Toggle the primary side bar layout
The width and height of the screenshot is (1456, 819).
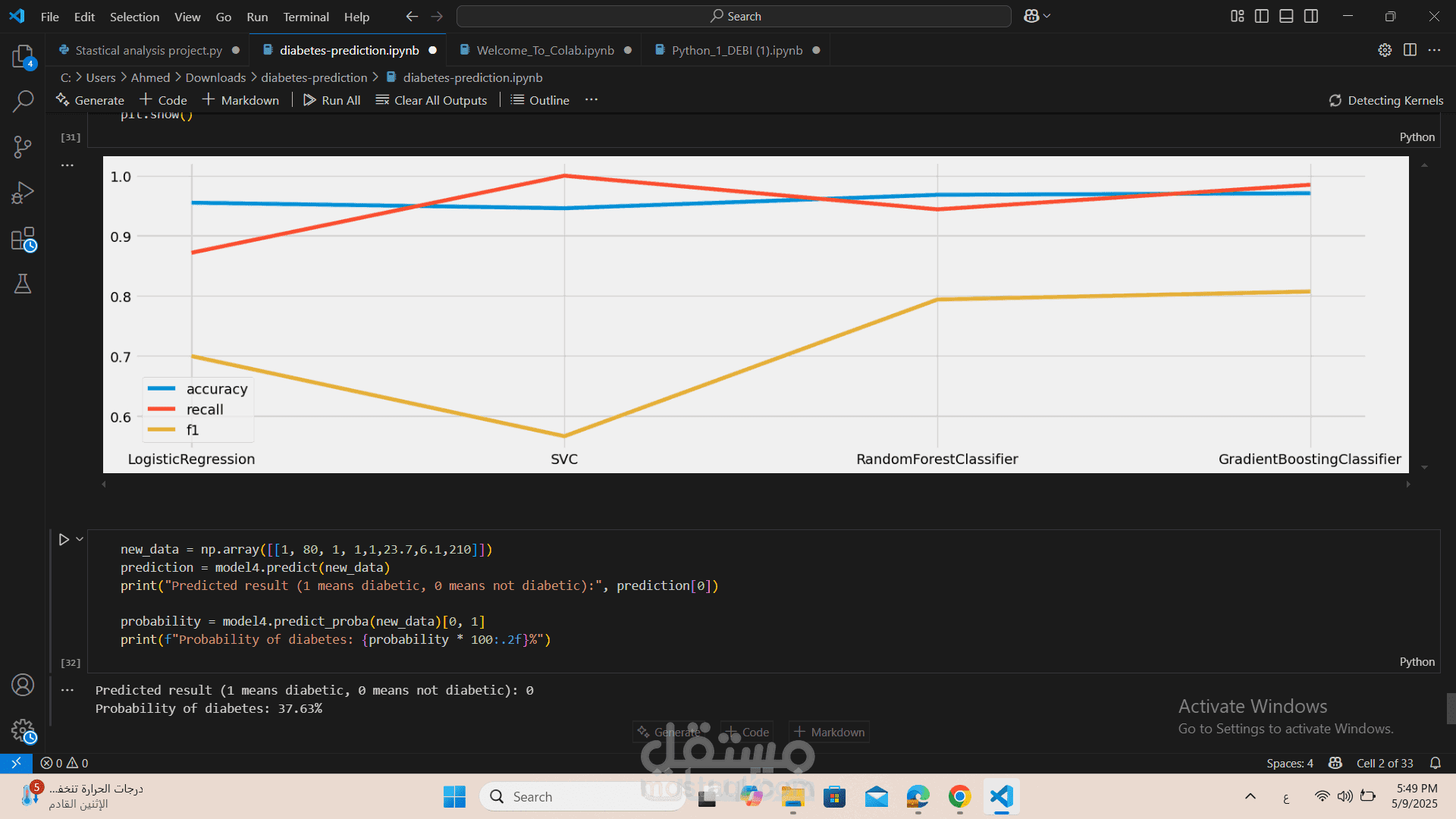pos(1262,16)
